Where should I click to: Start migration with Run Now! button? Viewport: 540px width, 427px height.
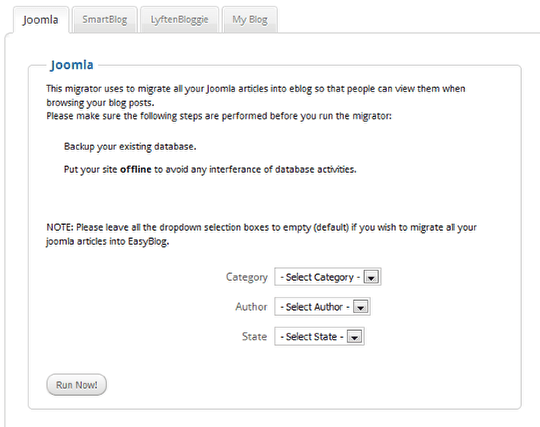[76, 385]
